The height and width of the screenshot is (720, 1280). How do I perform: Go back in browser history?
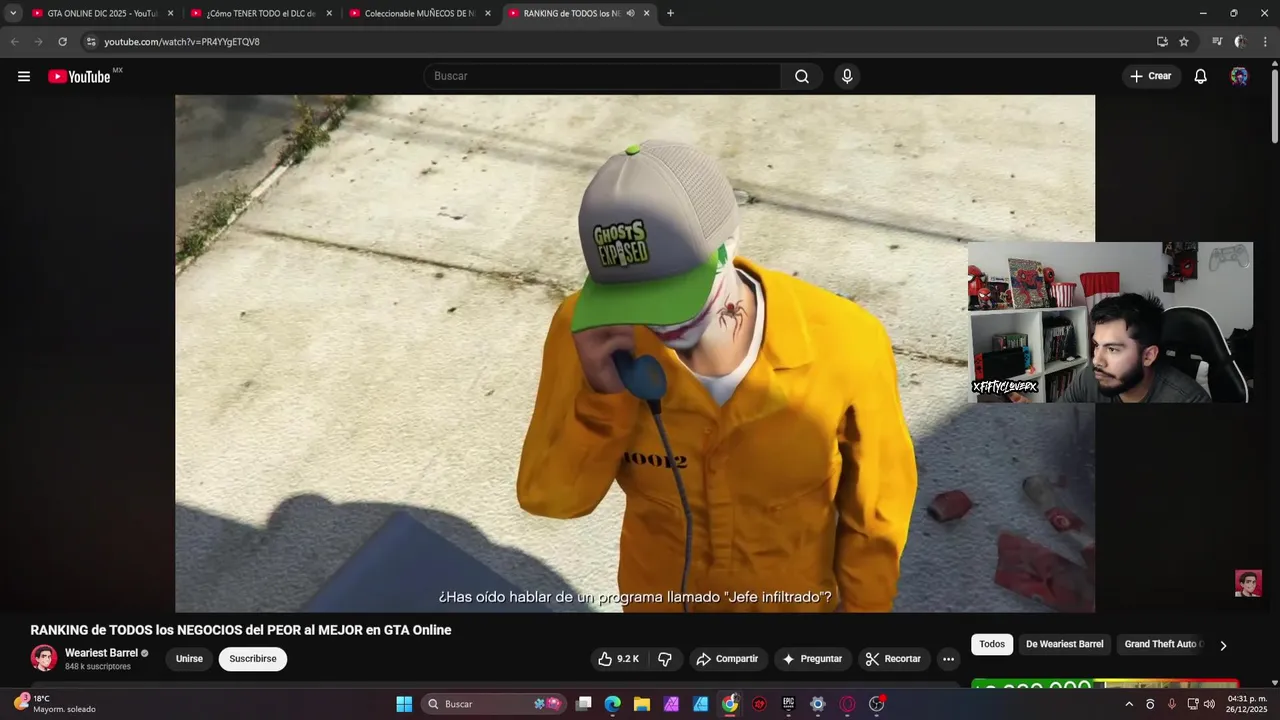(x=14, y=41)
